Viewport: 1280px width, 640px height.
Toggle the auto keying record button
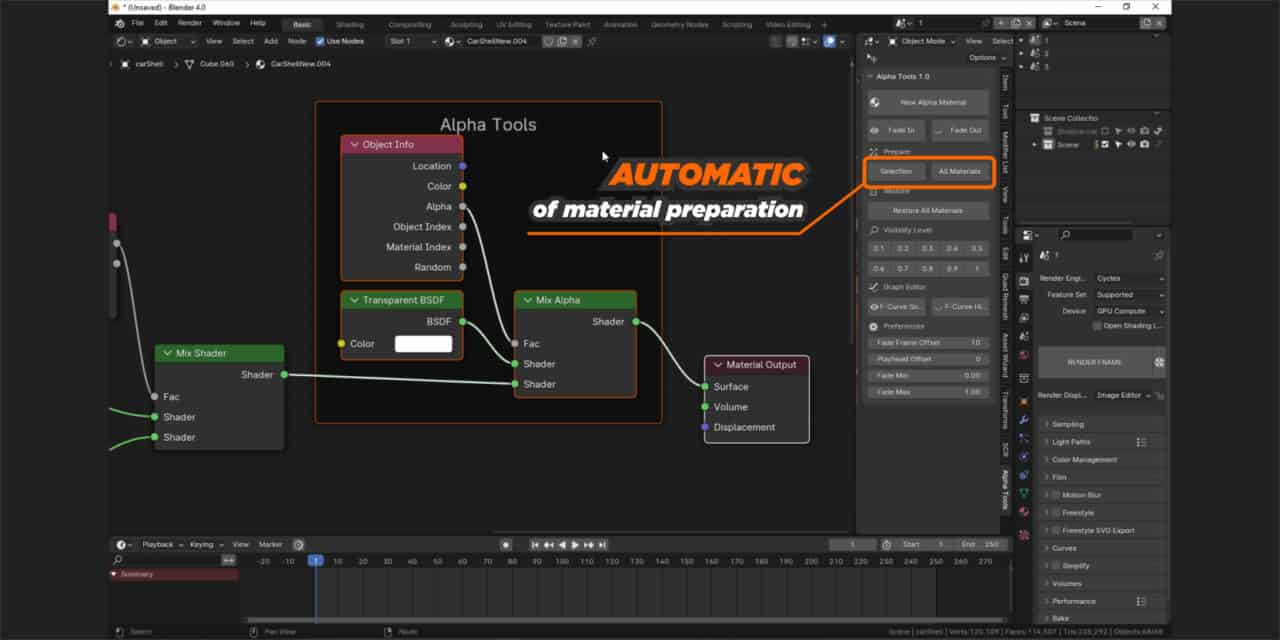pyautogui.click(x=506, y=545)
